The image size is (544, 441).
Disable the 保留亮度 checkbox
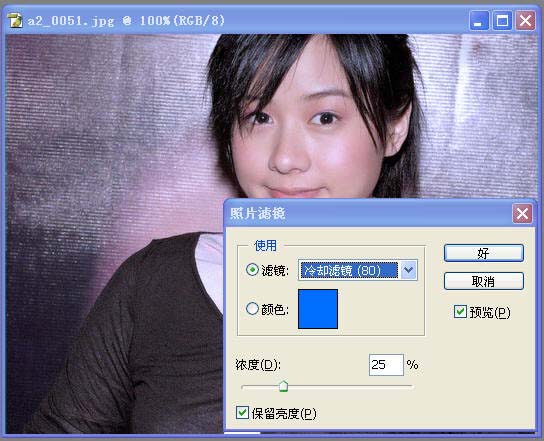[242, 413]
